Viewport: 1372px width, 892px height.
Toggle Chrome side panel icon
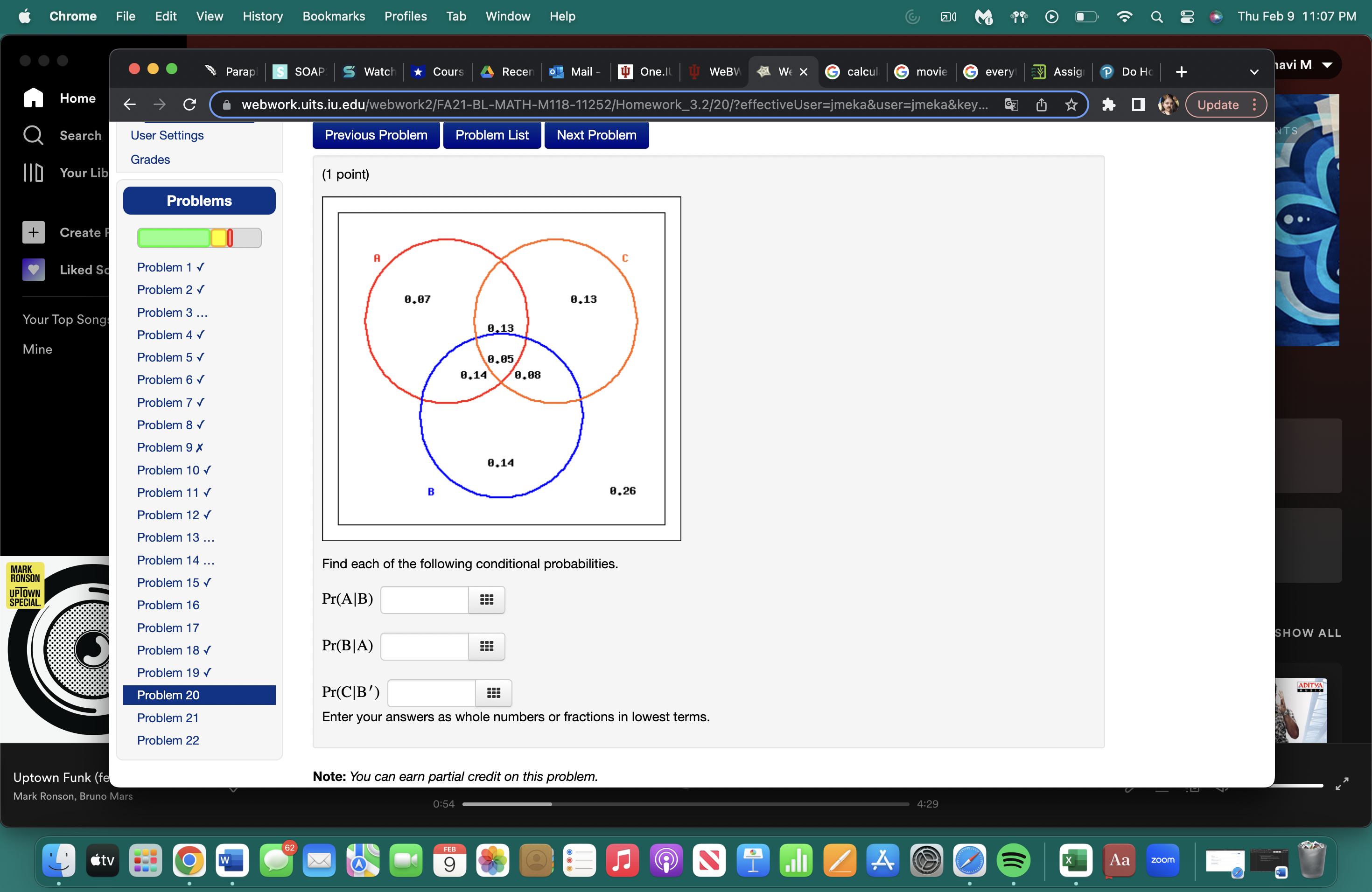click(x=1138, y=105)
